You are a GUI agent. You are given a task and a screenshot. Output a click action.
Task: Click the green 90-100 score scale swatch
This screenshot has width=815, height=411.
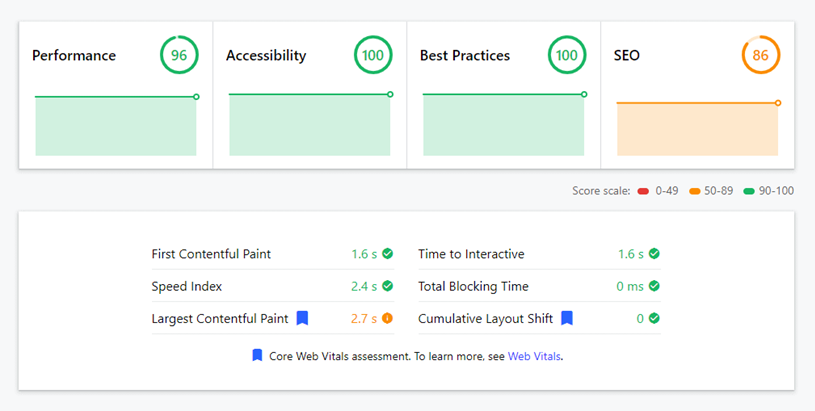(x=749, y=191)
